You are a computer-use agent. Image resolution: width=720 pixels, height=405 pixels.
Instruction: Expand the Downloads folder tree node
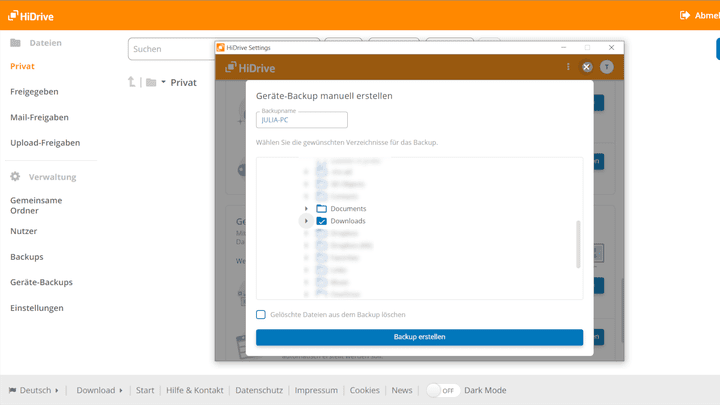coord(306,221)
